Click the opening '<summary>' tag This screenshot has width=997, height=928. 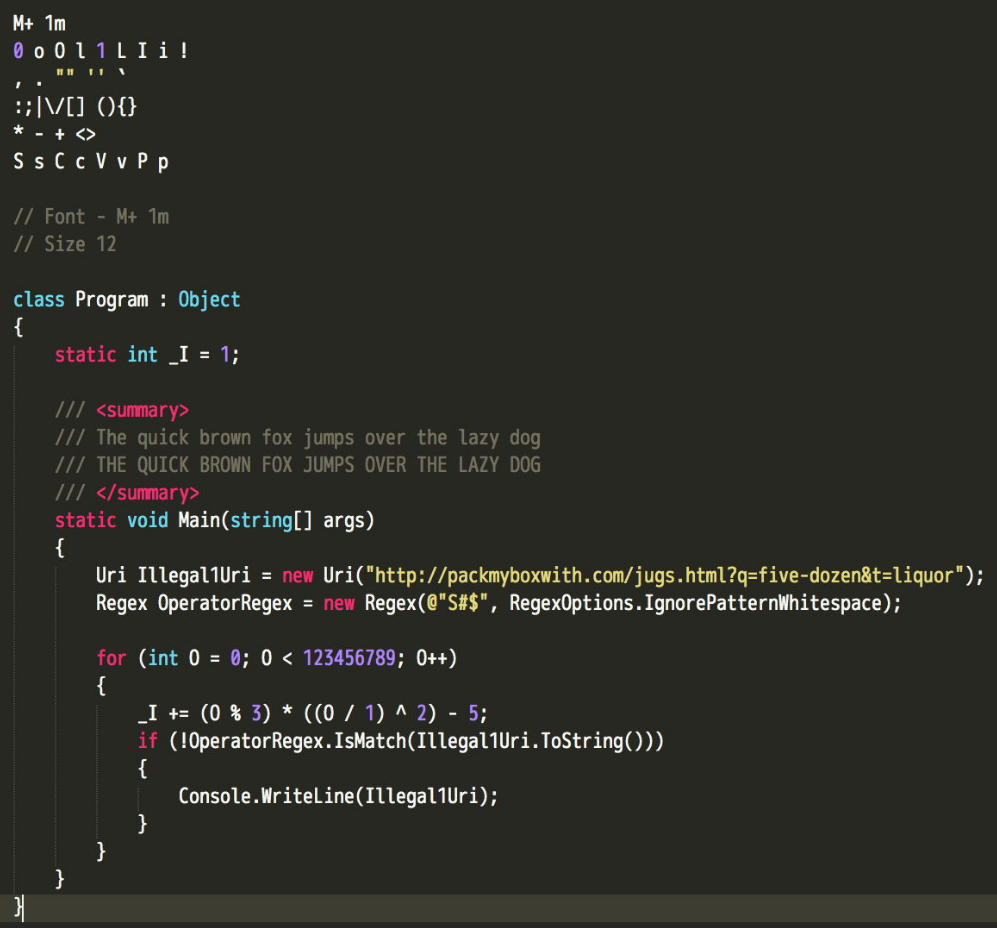(142, 410)
